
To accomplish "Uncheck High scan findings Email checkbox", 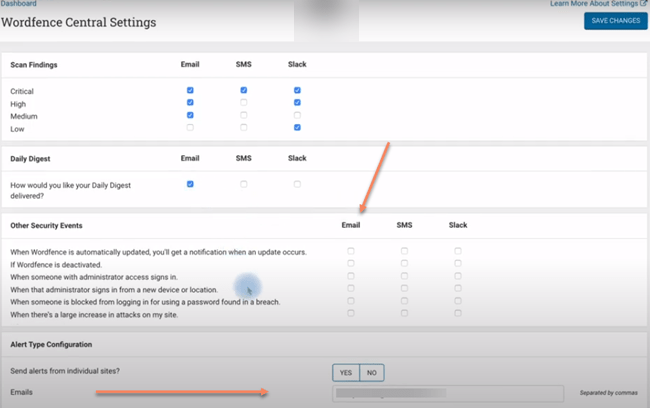I will [x=190, y=102].
